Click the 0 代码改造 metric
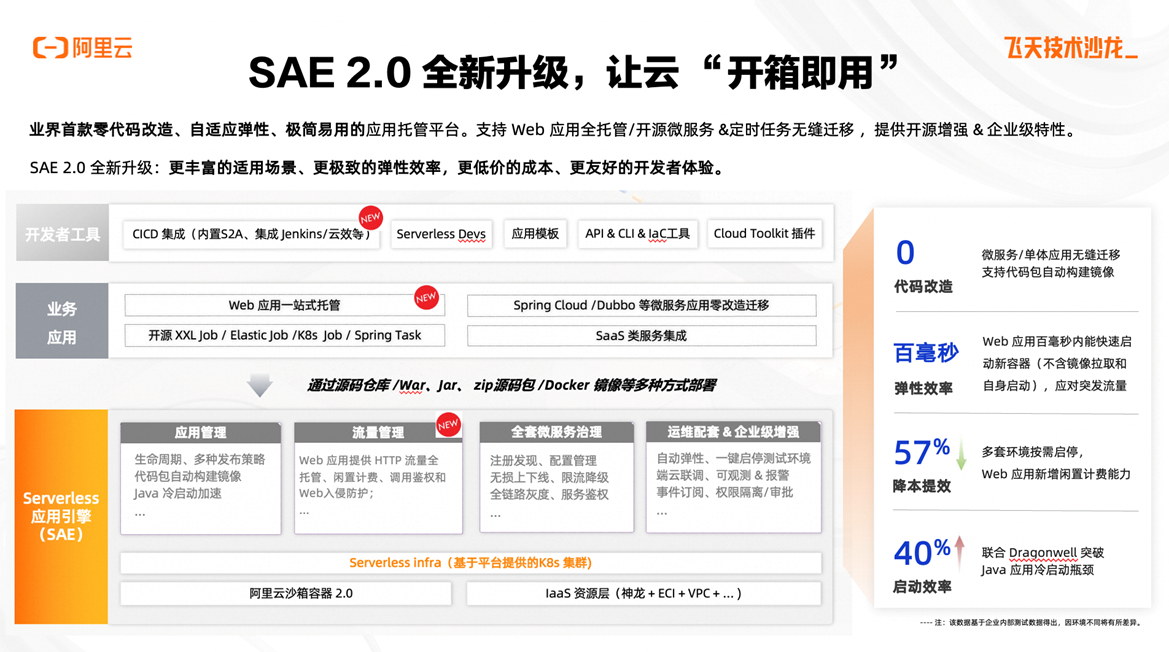1169x652 pixels. pyautogui.click(x=923, y=266)
